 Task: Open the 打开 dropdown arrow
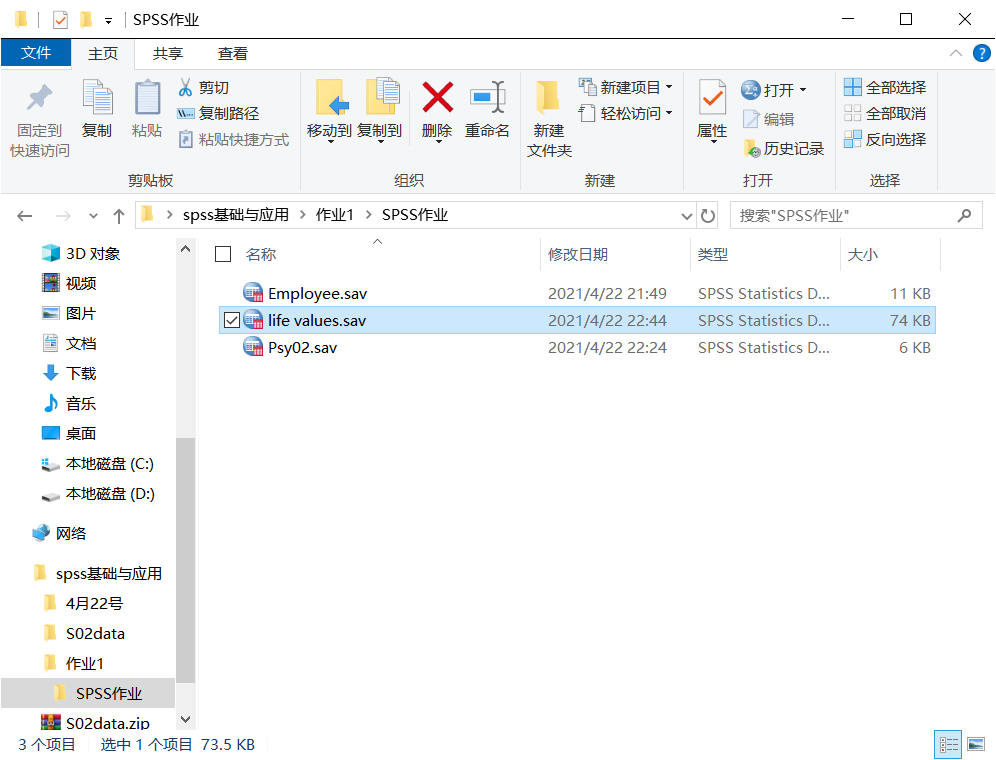(x=803, y=90)
